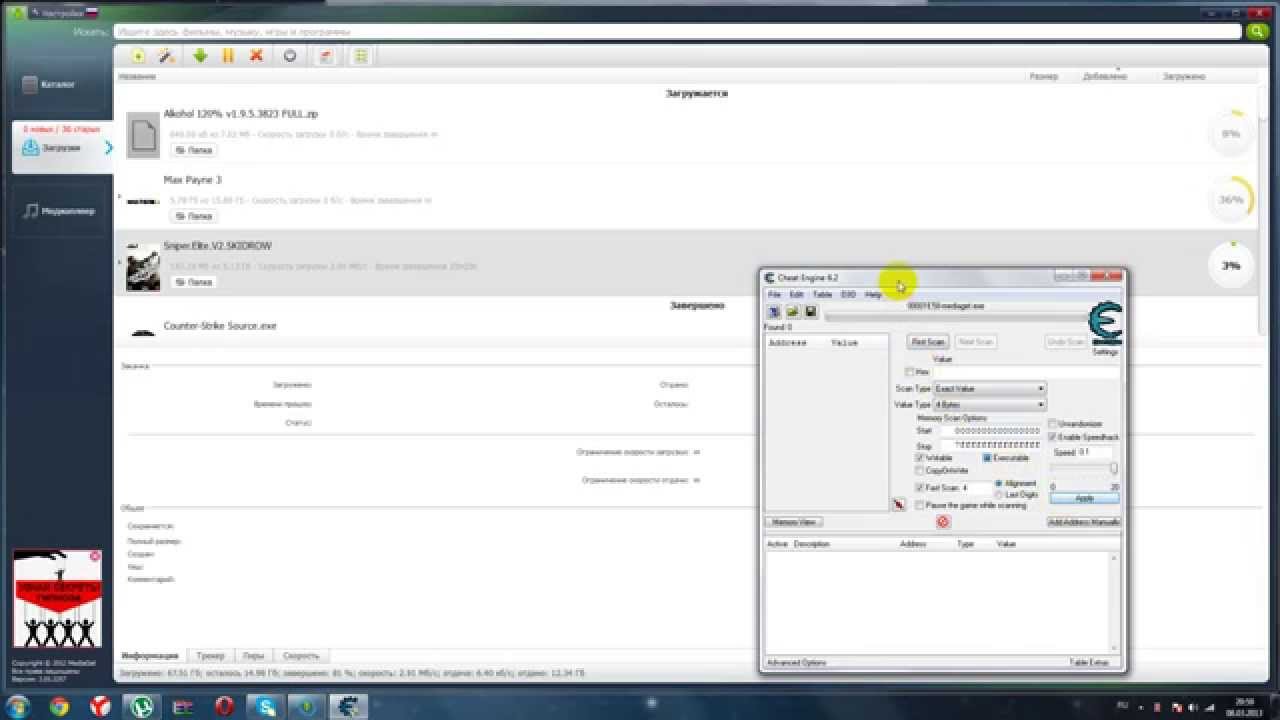Screen dimensions: 1280x720
Task: Expand the Max Payne 3 download row arrow
Action: (x=119, y=198)
